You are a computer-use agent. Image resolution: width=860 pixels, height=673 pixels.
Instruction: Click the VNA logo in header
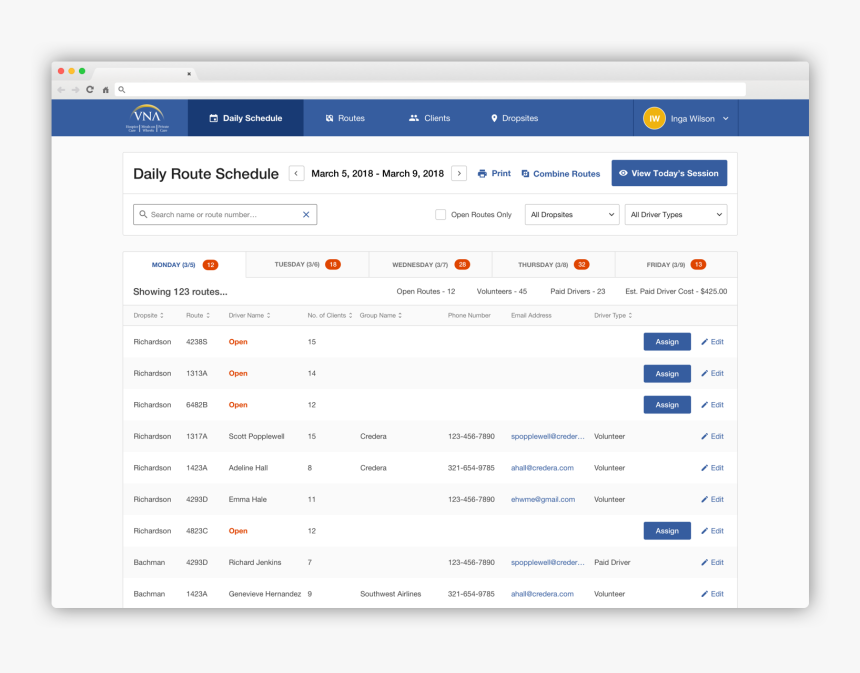(x=147, y=118)
